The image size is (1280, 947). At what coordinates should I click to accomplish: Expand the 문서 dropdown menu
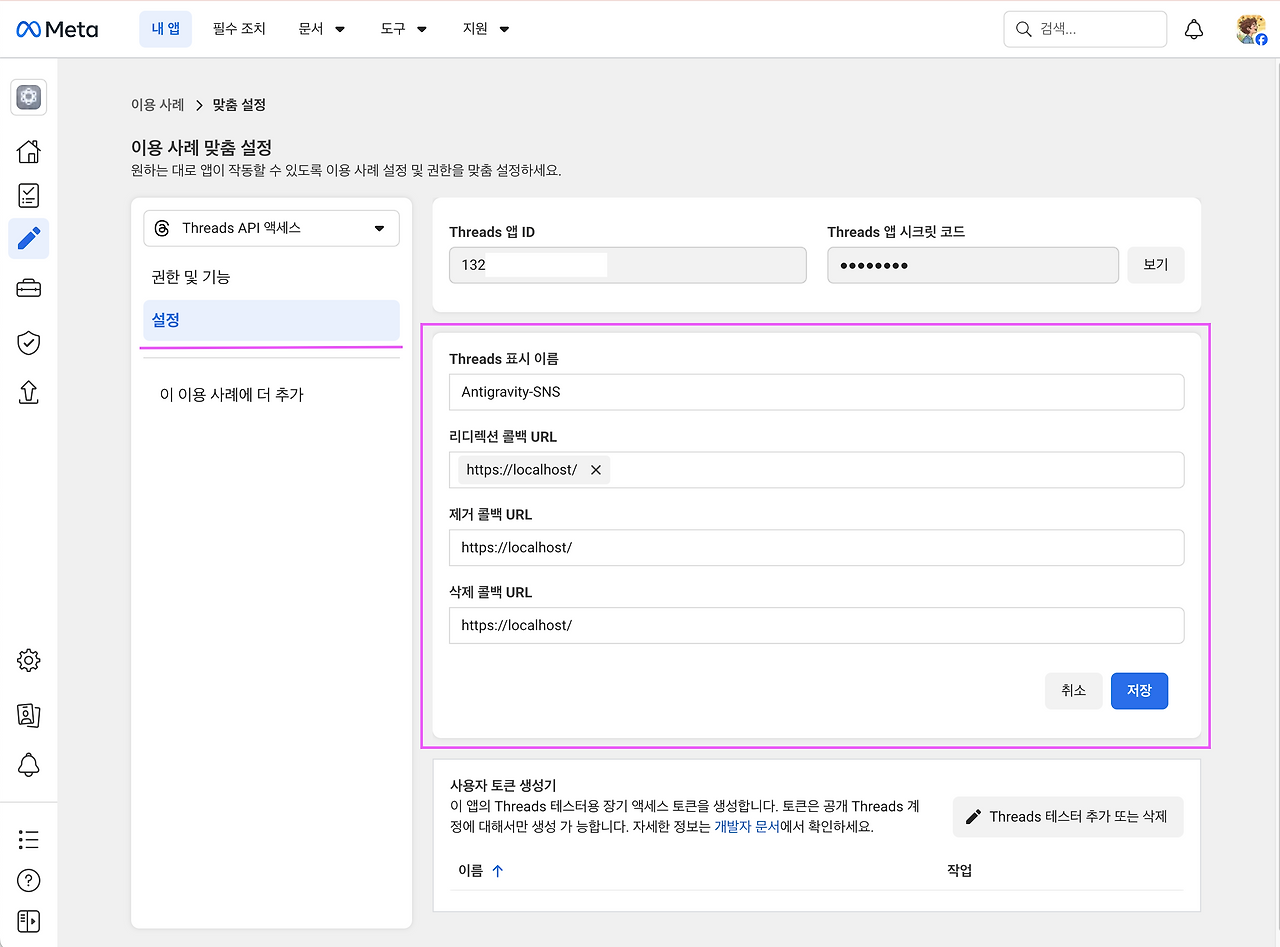pyautogui.click(x=321, y=29)
